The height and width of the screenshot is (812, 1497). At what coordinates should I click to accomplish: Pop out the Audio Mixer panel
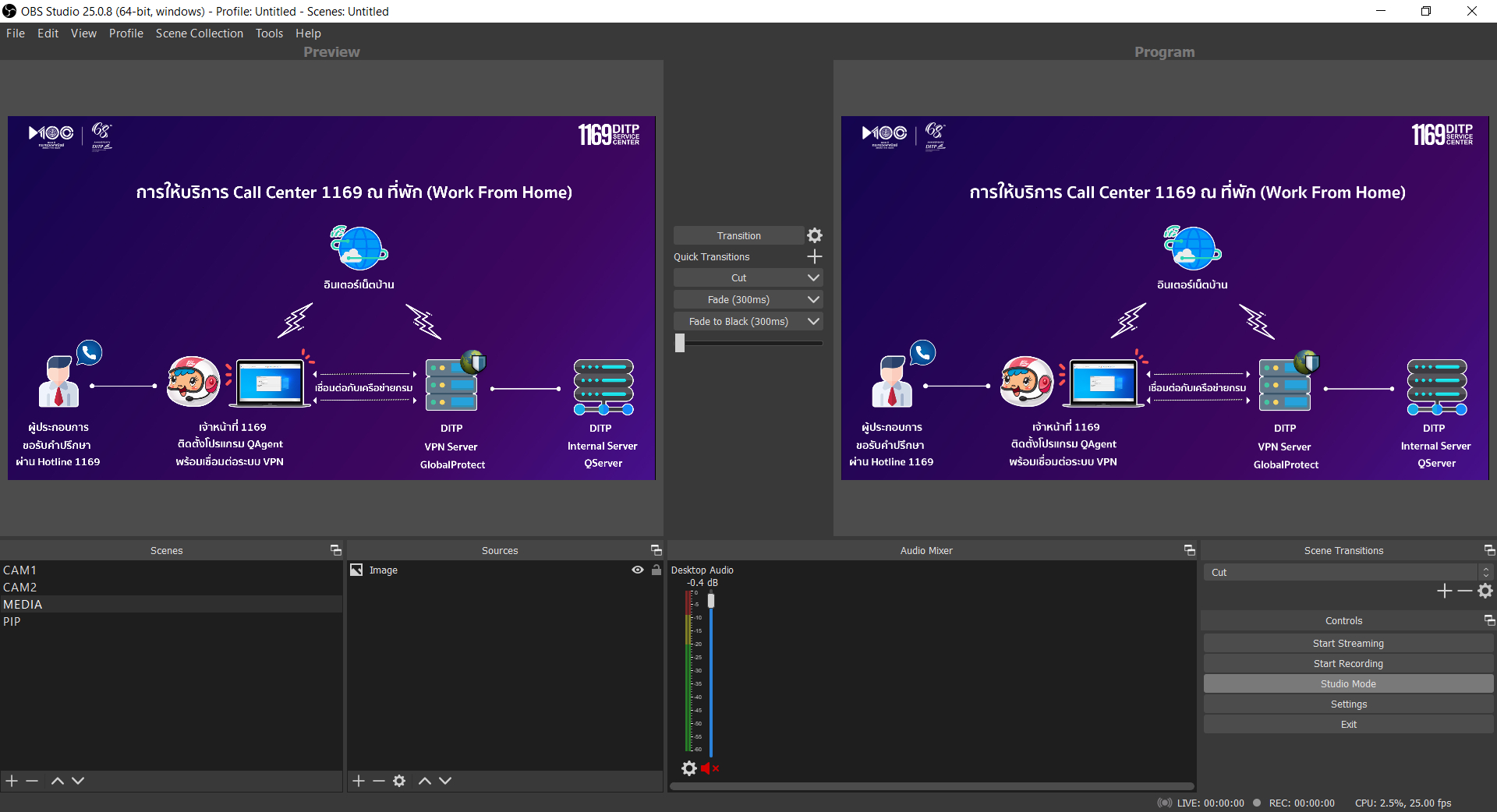point(1188,550)
